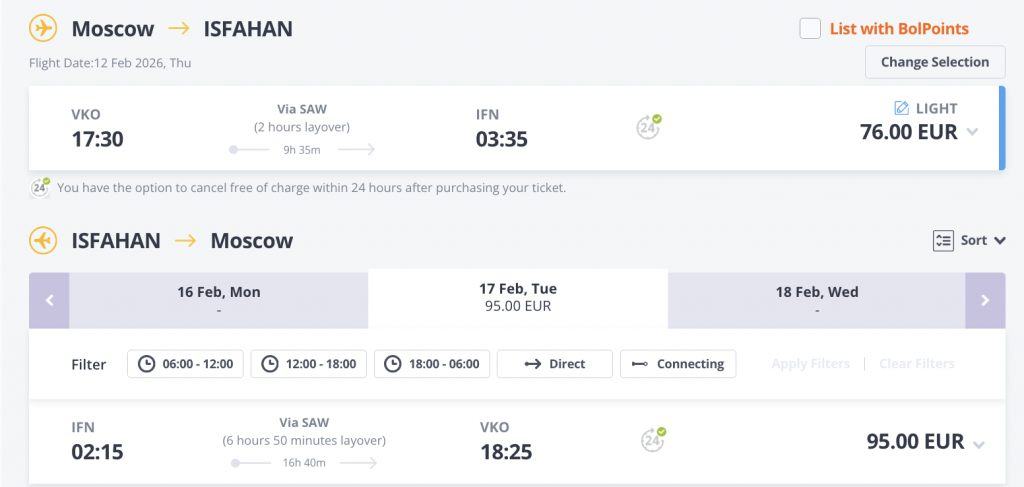
Task: Expand the 95.00 EUR fare details chevron
Action: pyautogui.click(x=978, y=444)
